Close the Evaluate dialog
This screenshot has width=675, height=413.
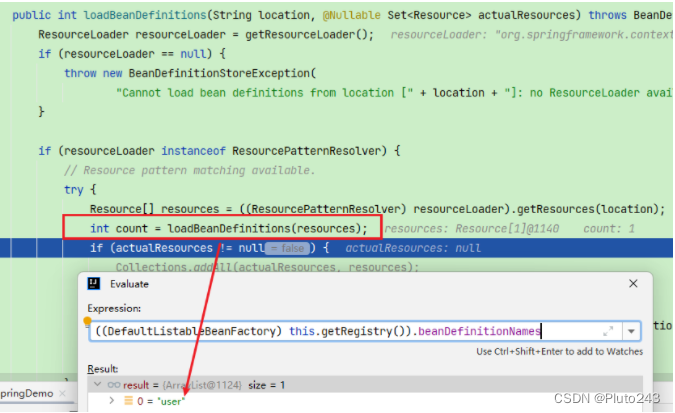tap(633, 283)
